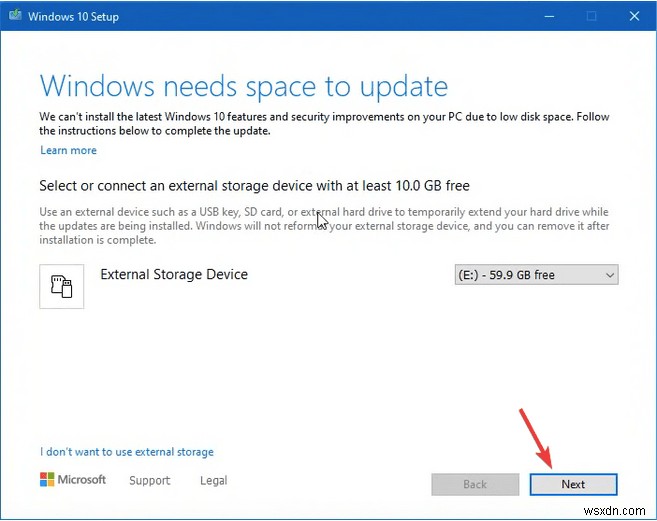The height and width of the screenshot is (521, 657).
Task: Choose I don't want to use external storage
Action: pyautogui.click(x=127, y=452)
